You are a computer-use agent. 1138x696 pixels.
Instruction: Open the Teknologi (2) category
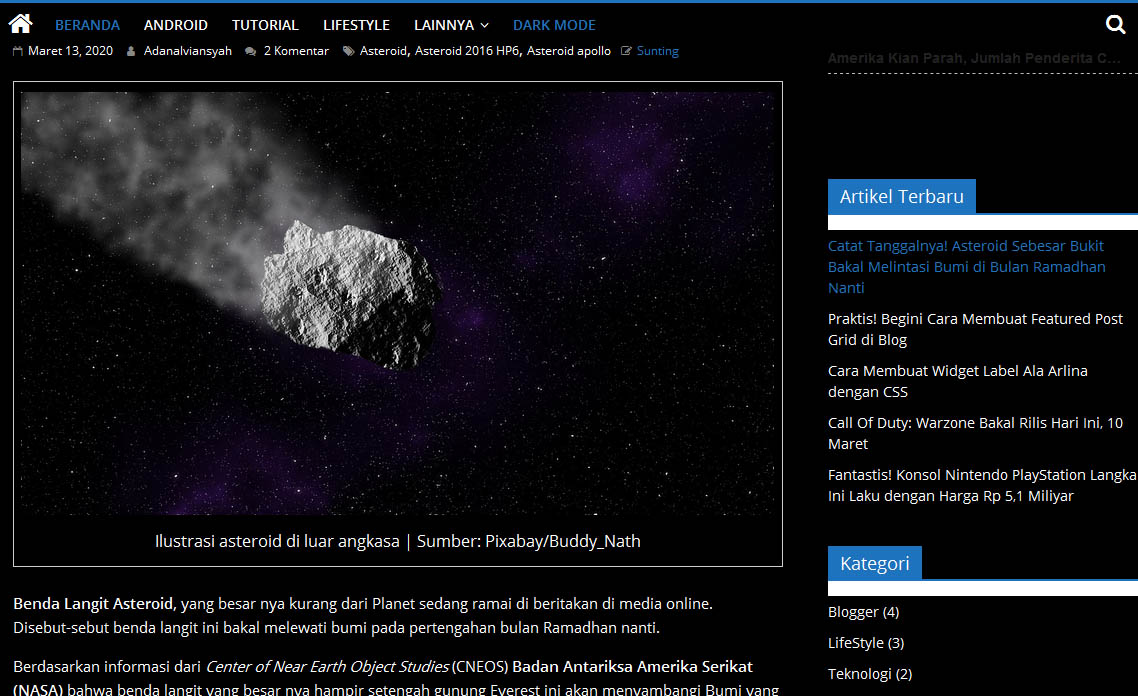click(870, 674)
